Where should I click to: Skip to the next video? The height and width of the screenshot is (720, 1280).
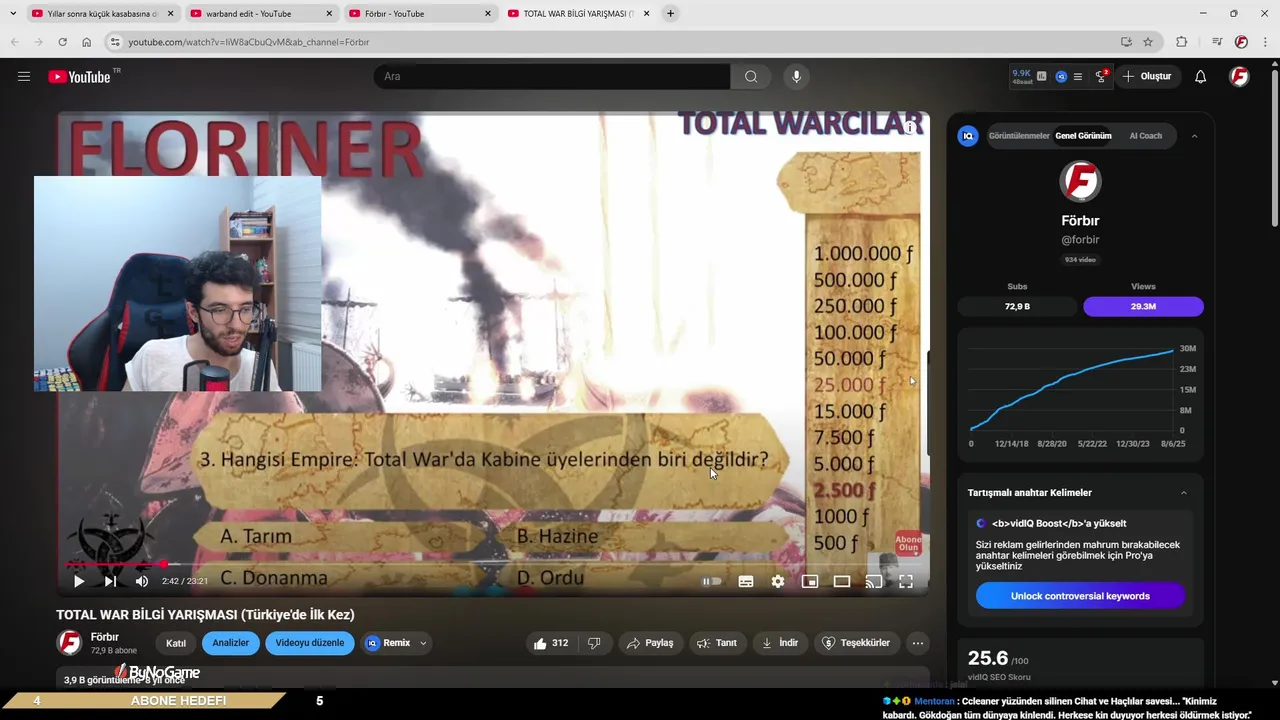[x=110, y=581]
